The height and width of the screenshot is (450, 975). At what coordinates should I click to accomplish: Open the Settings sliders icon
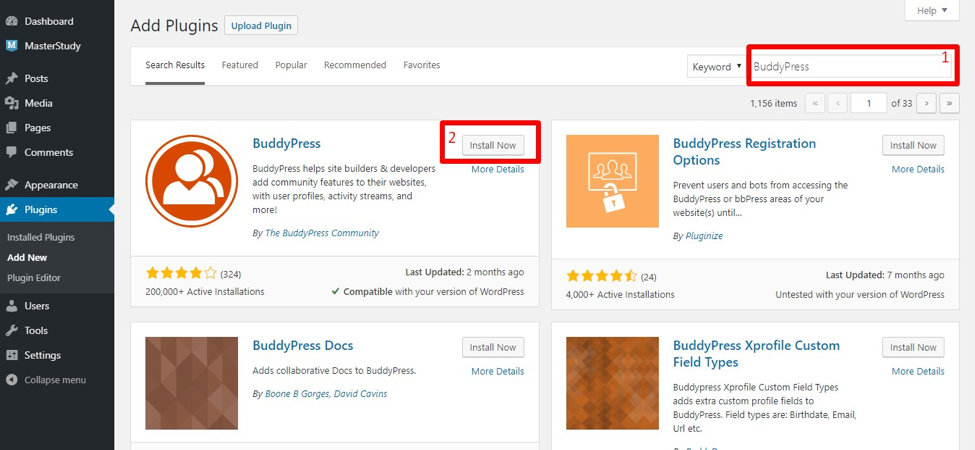(x=12, y=356)
